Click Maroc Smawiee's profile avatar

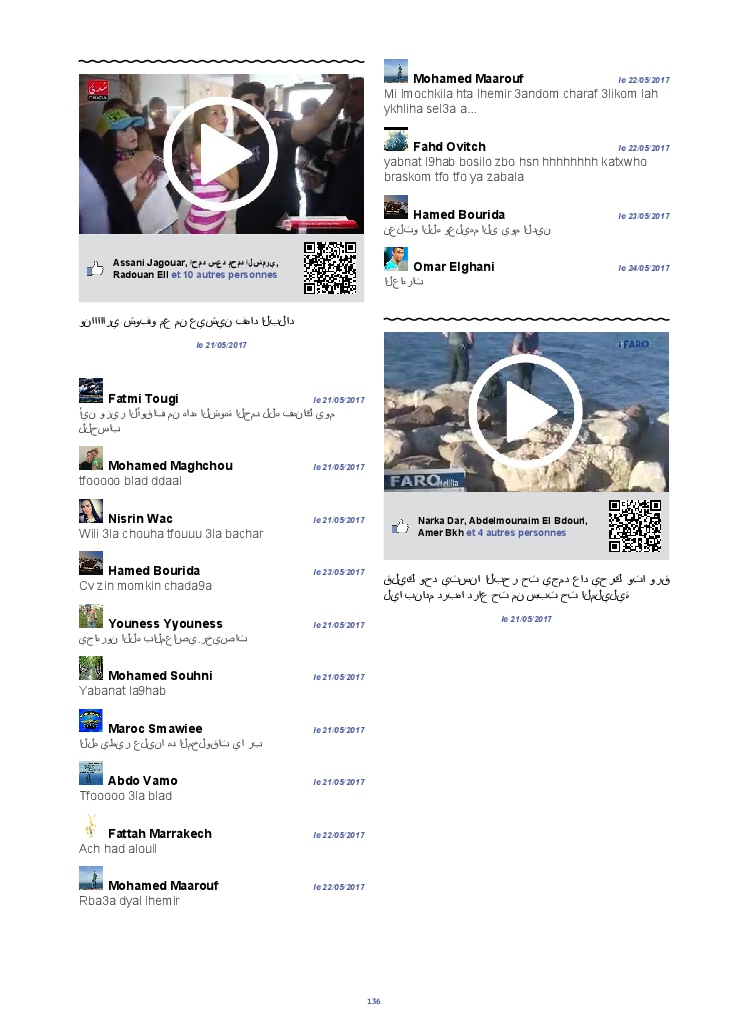(x=91, y=721)
